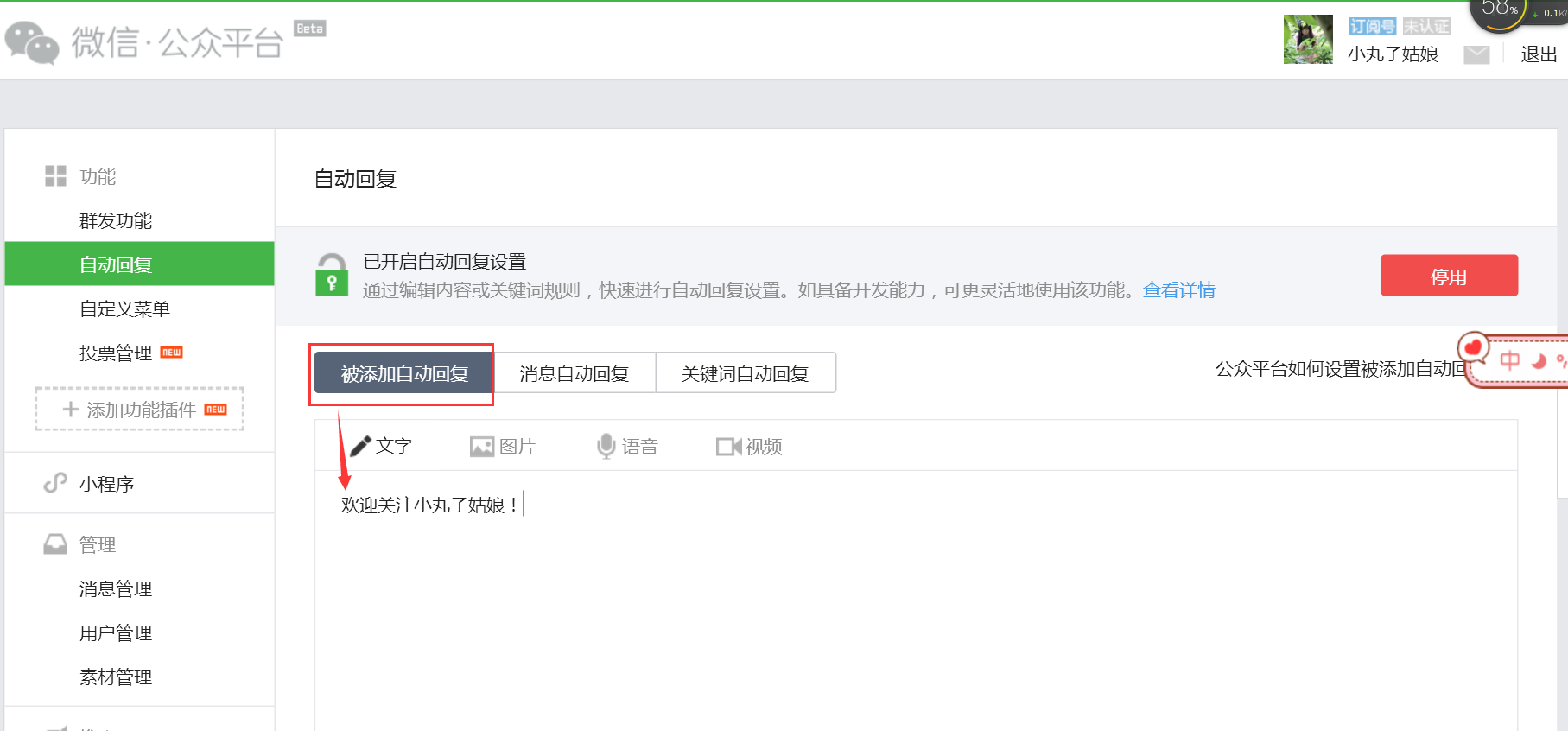
Task: Click the 小丸子姑娘 profile avatar
Action: [x=1308, y=39]
